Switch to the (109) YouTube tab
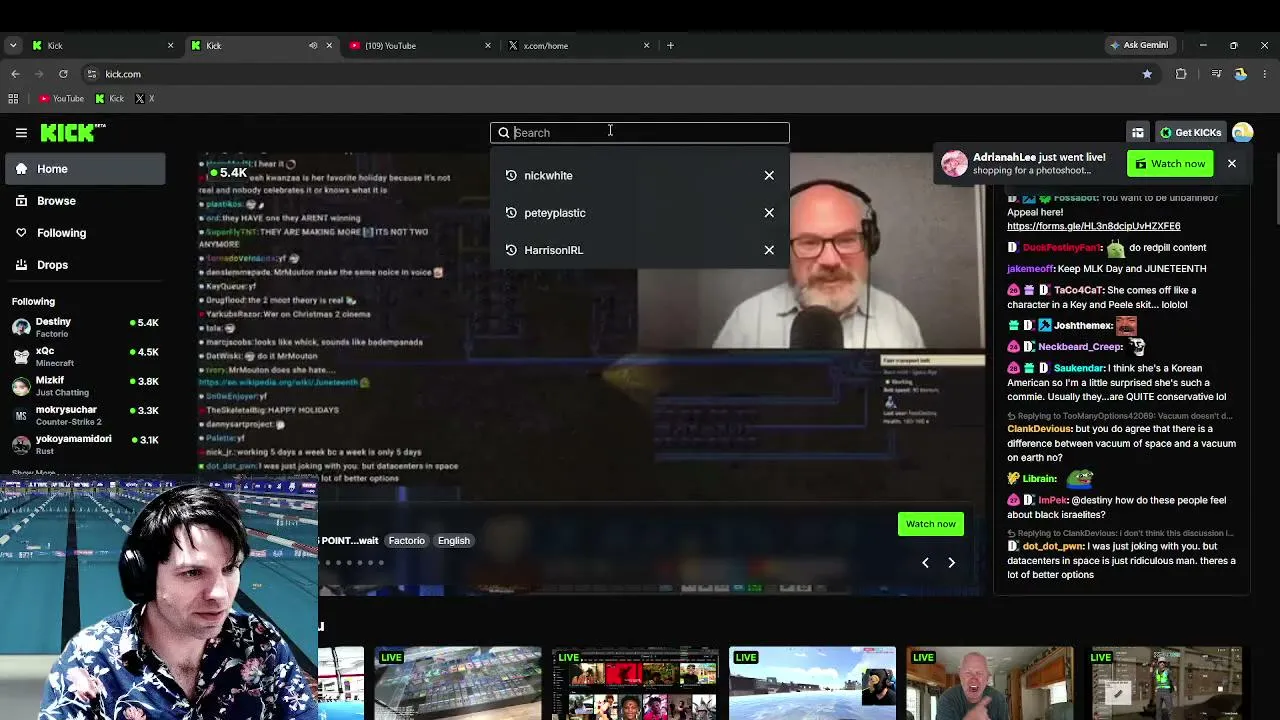The width and height of the screenshot is (1280, 720). coord(420,45)
